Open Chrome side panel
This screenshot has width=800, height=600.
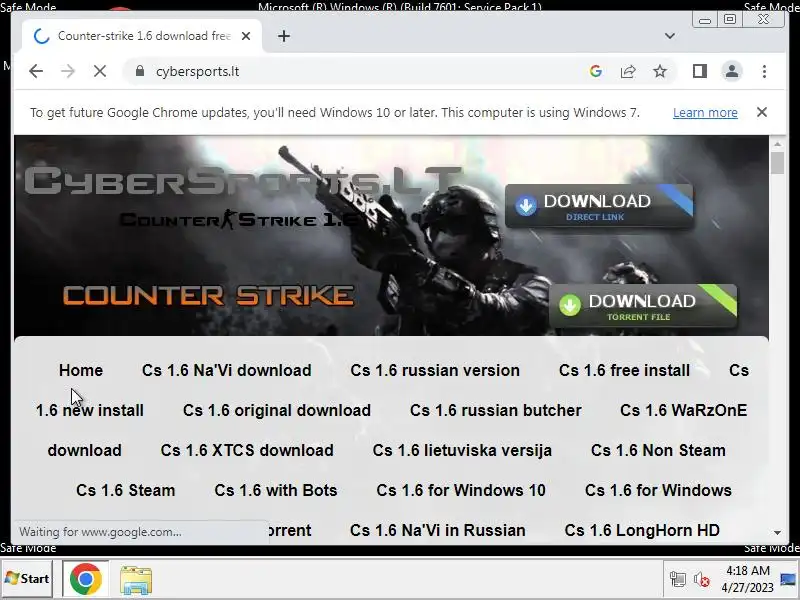(699, 71)
